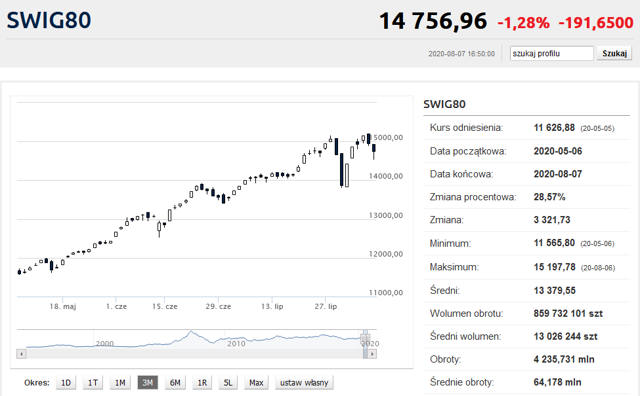Focus the 'szukaj profilu' search field
This screenshot has width=640, height=396.
point(551,53)
